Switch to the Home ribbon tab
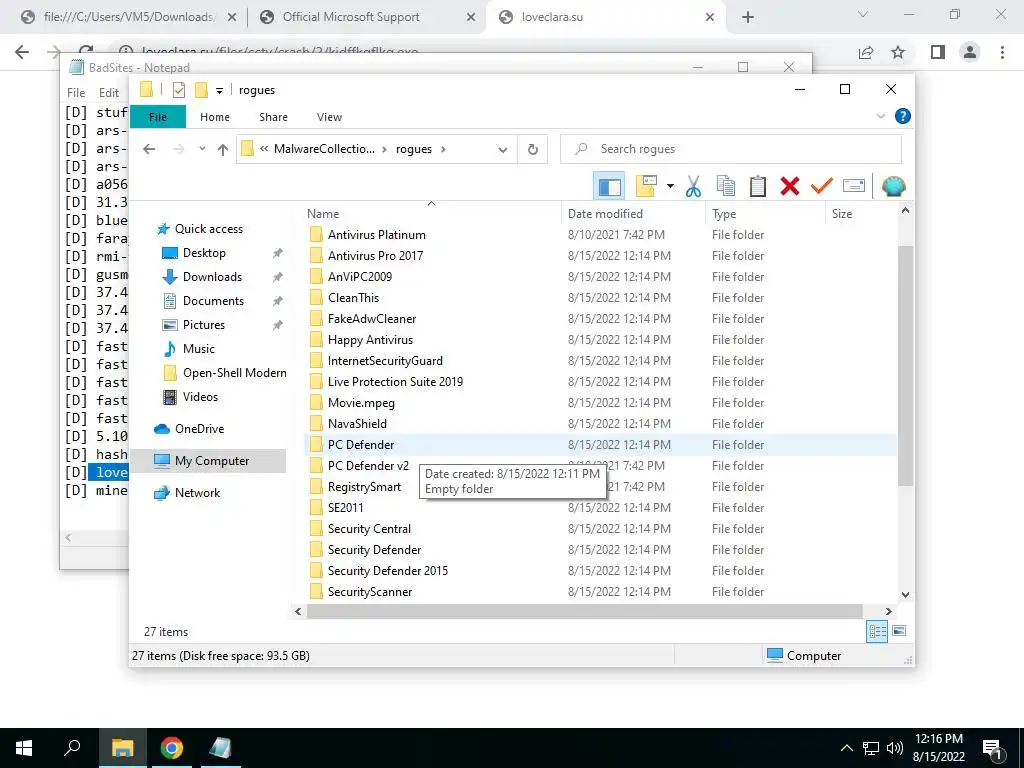 click(x=215, y=117)
